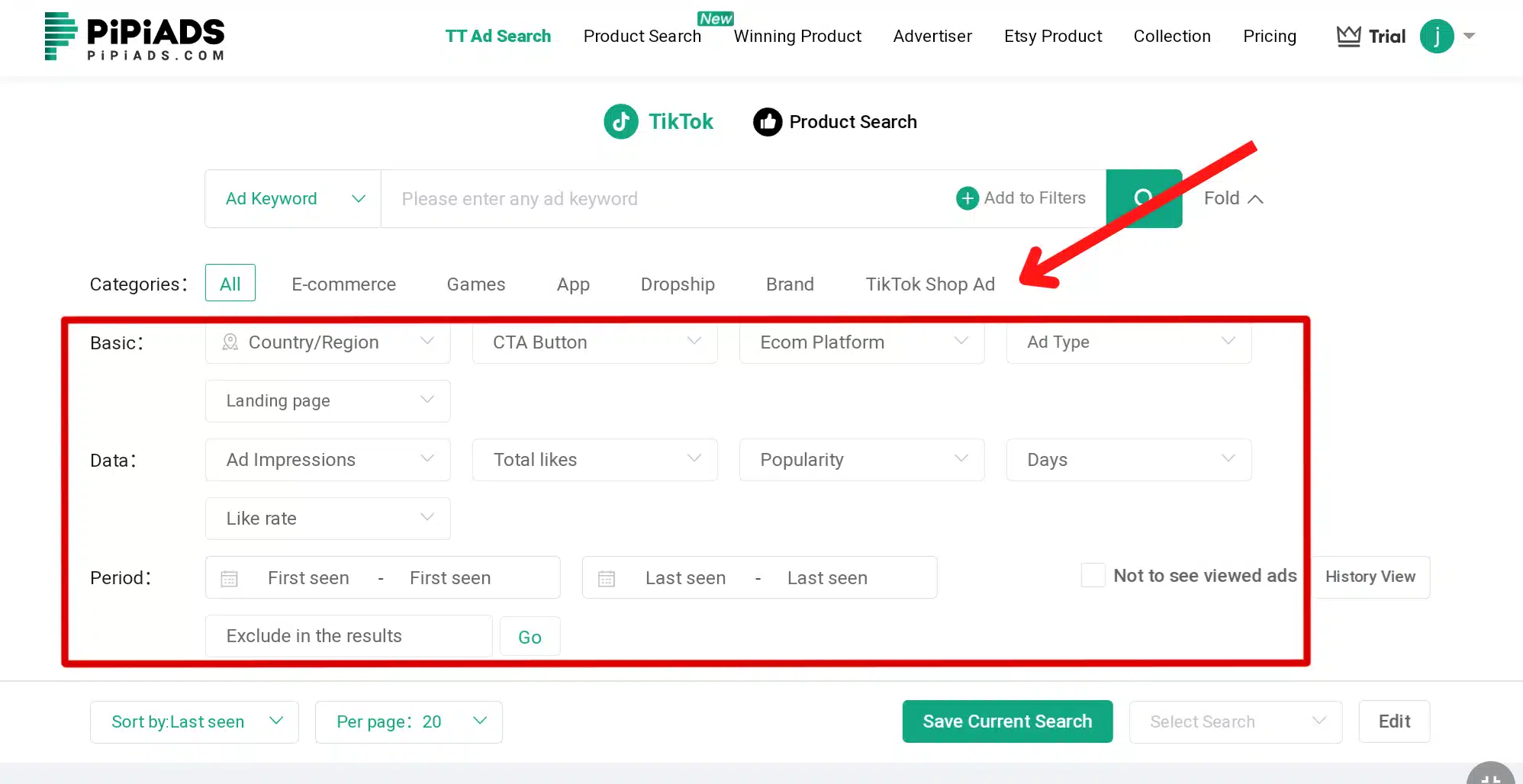Click the PiPiADS logo
1523x784 pixels.
click(x=134, y=36)
